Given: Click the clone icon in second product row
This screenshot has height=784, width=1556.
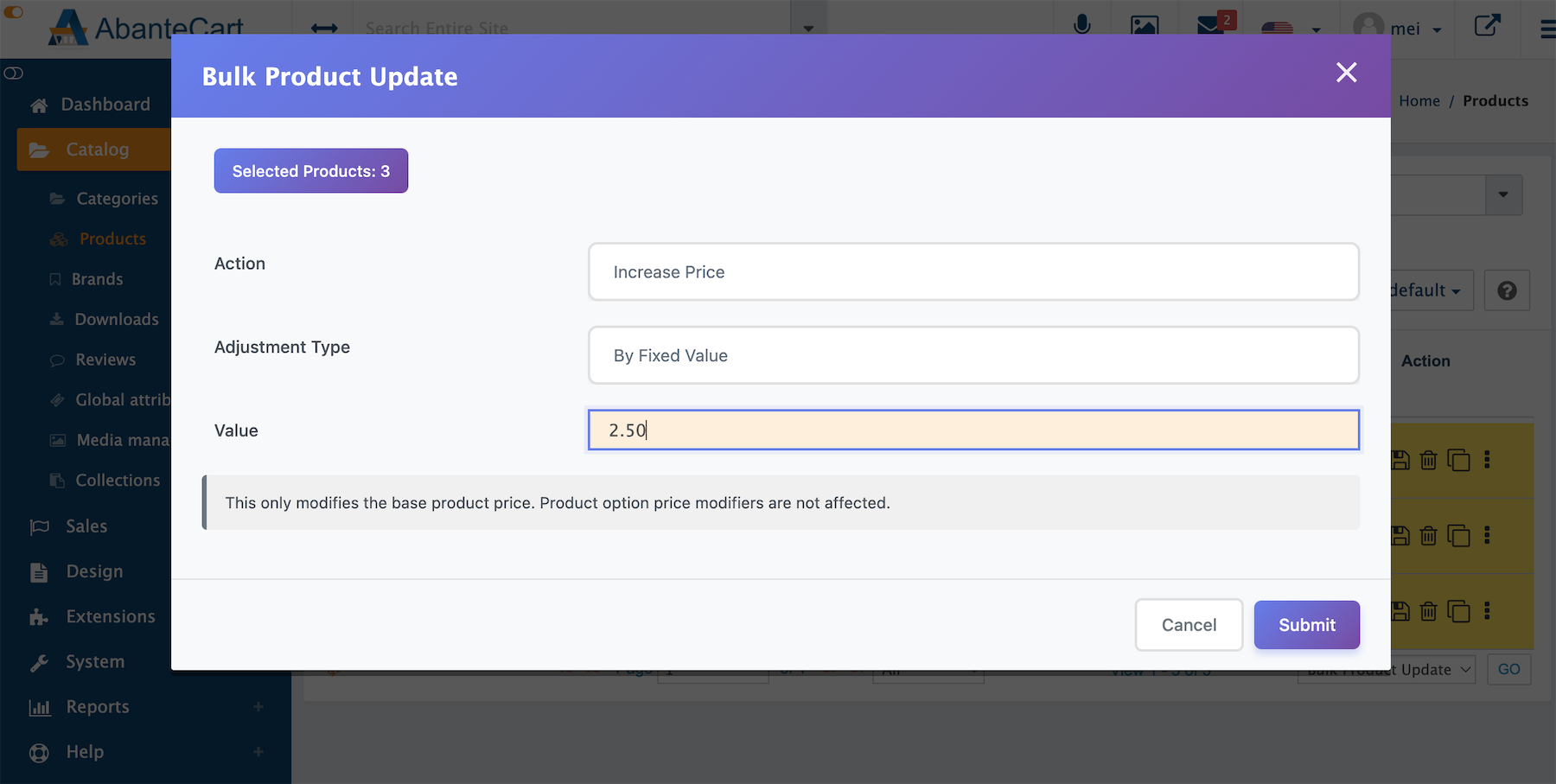Looking at the screenshot, I should point(1458,536).
